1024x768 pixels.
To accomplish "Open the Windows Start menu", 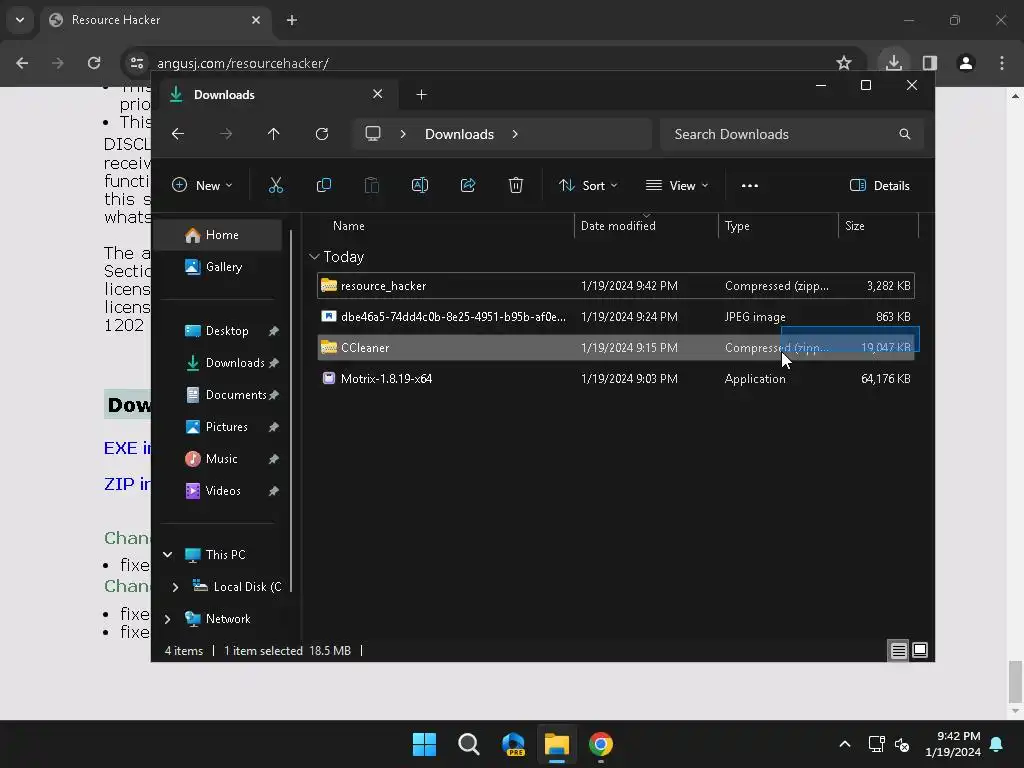I will [x=424, y=744].
